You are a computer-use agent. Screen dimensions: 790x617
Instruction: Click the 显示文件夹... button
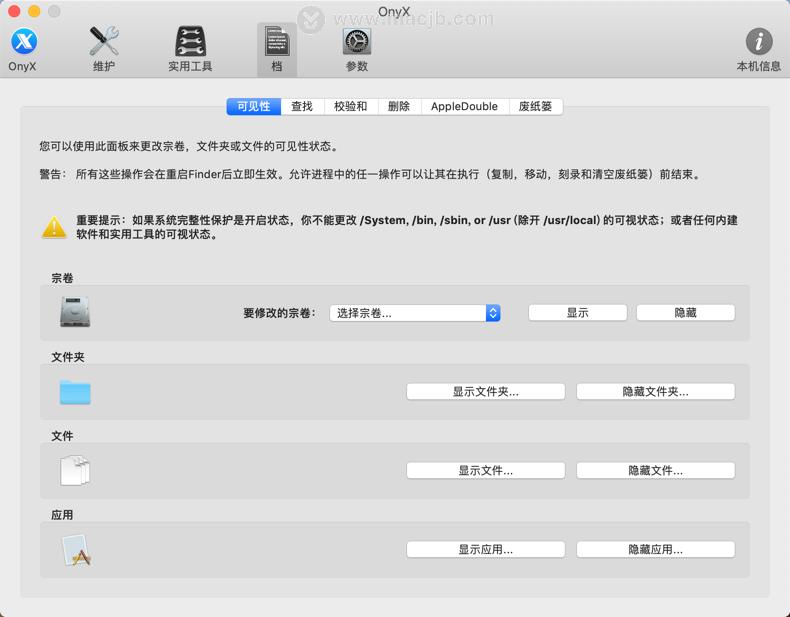click(x=485, y=391)
